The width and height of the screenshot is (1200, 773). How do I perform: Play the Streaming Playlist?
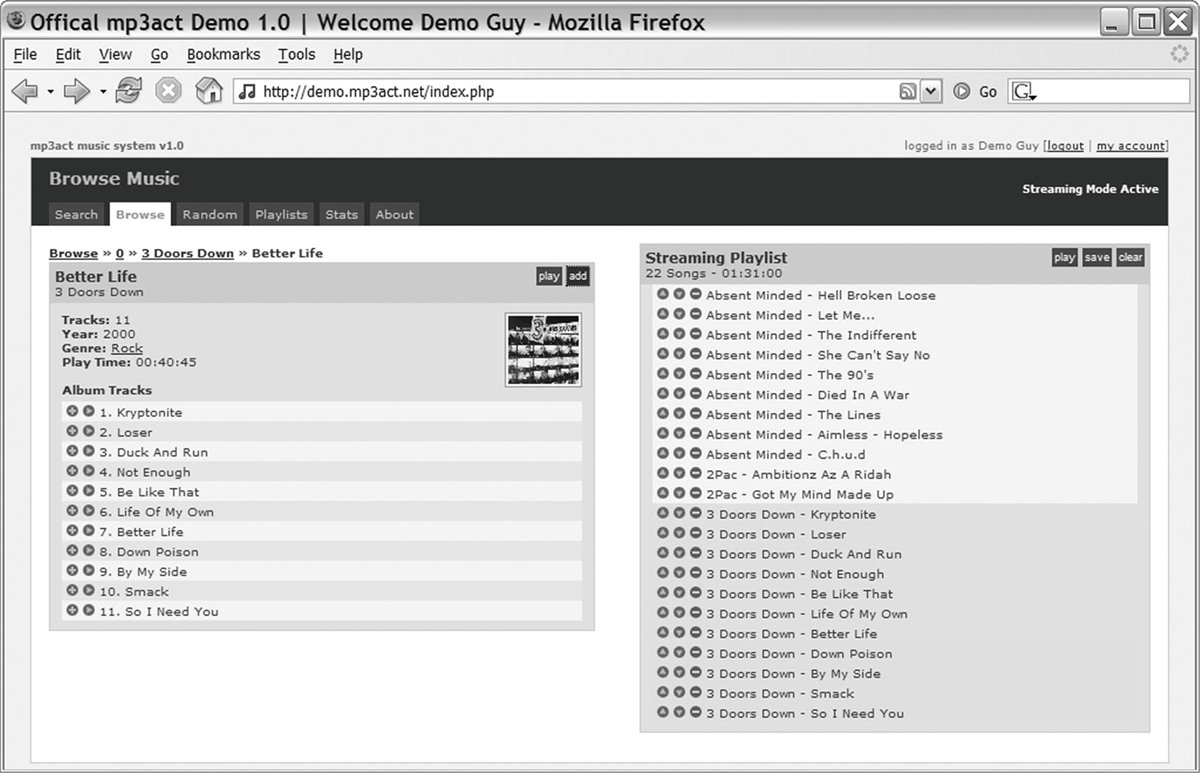[1064, 257]
